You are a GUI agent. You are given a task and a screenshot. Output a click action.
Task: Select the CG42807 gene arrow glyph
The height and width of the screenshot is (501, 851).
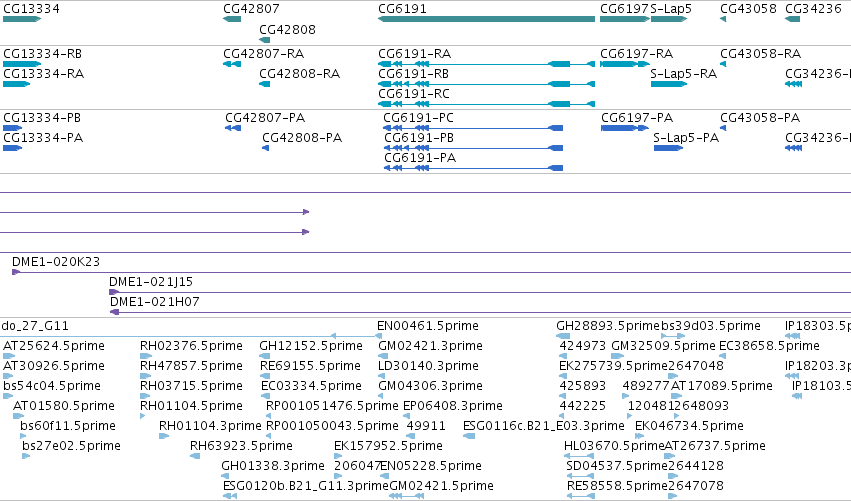232,19
